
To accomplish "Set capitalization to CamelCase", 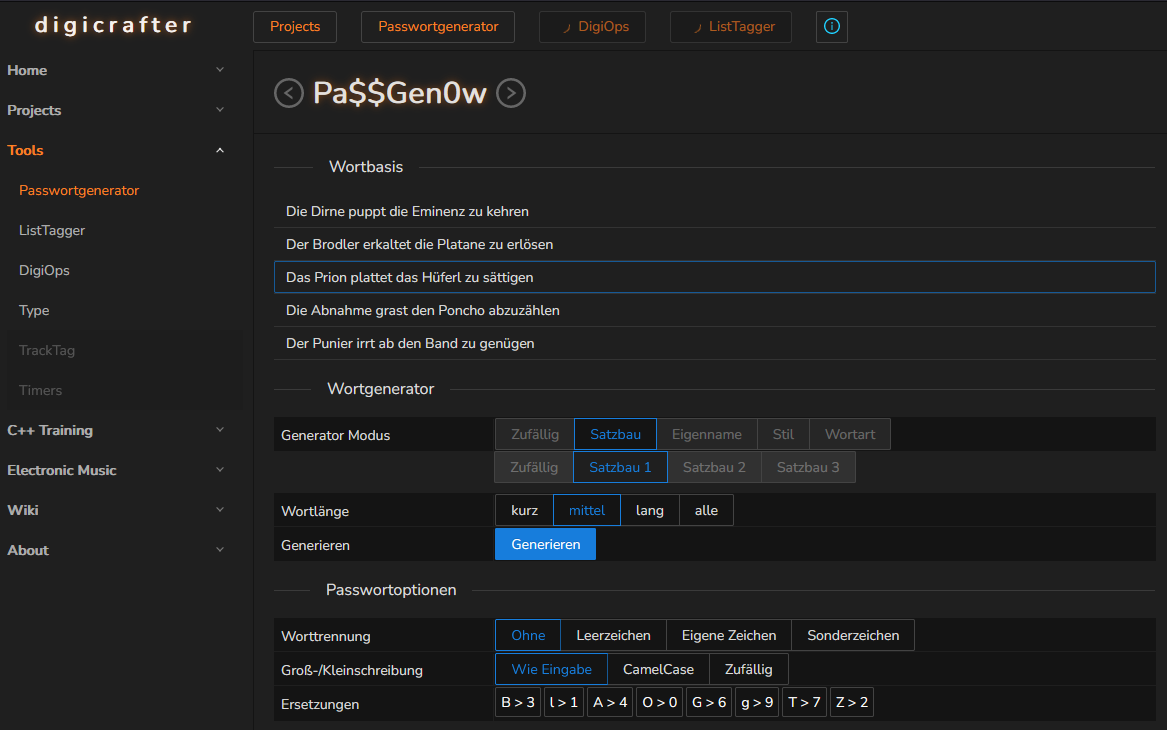I will [x=658, y=669].
